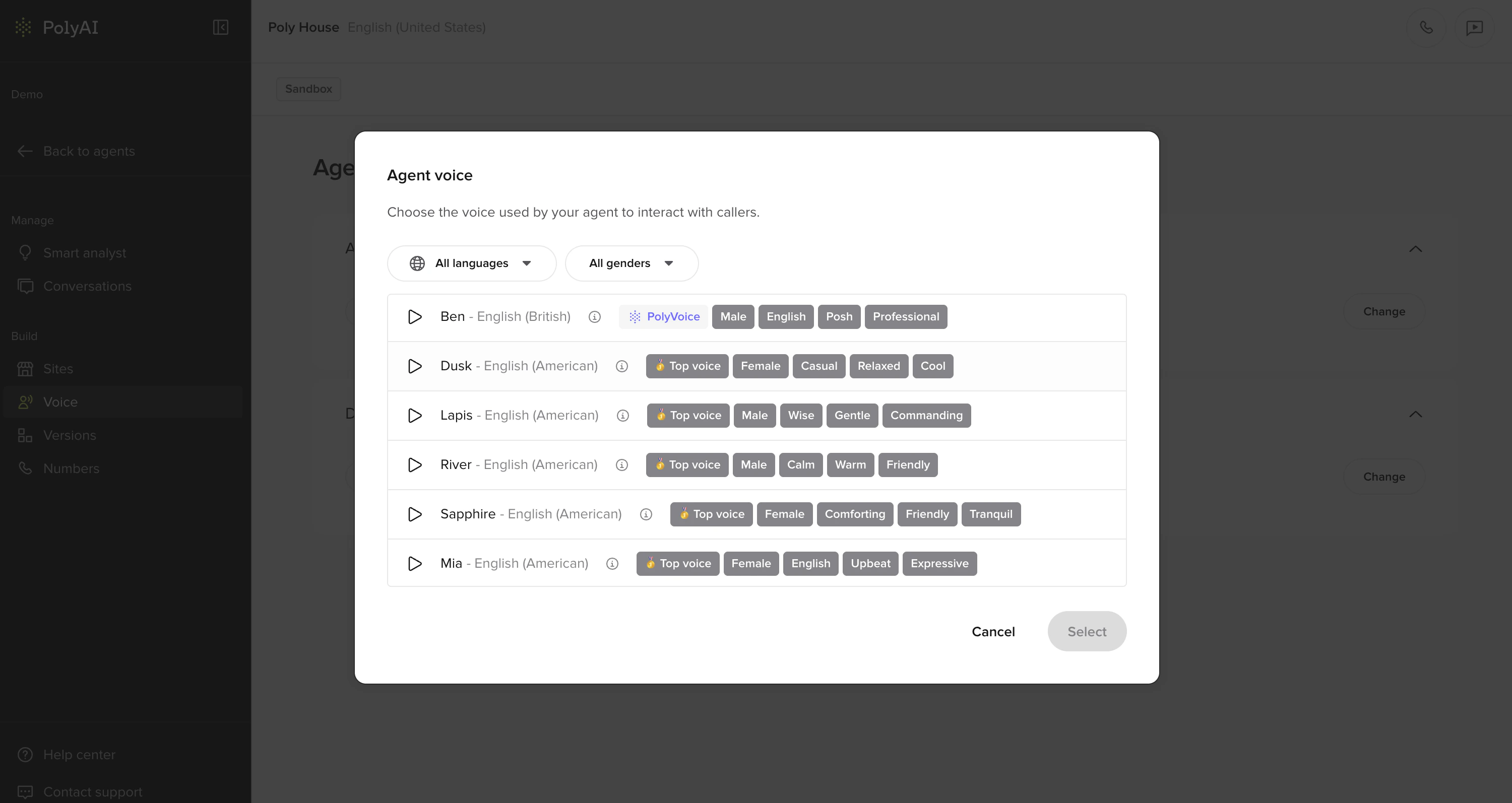The width and height of the screenshot is (1512, 803).
Task: Open the All languages dropdown
Action: tap(471, 263)
